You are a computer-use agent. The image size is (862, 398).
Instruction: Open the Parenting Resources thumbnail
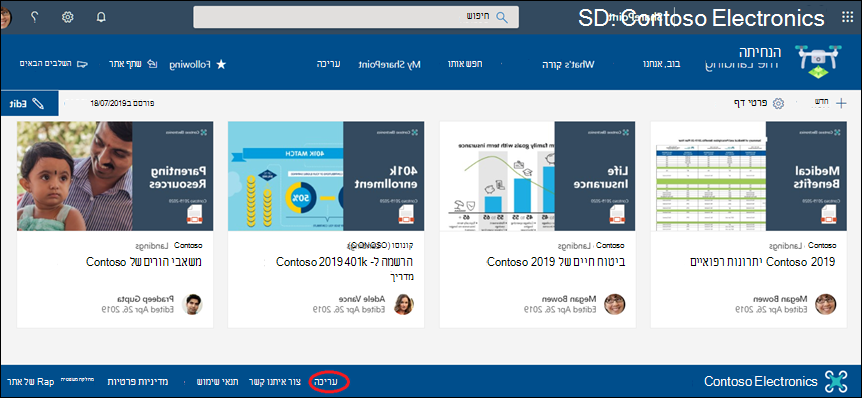[x=115, y=176]
